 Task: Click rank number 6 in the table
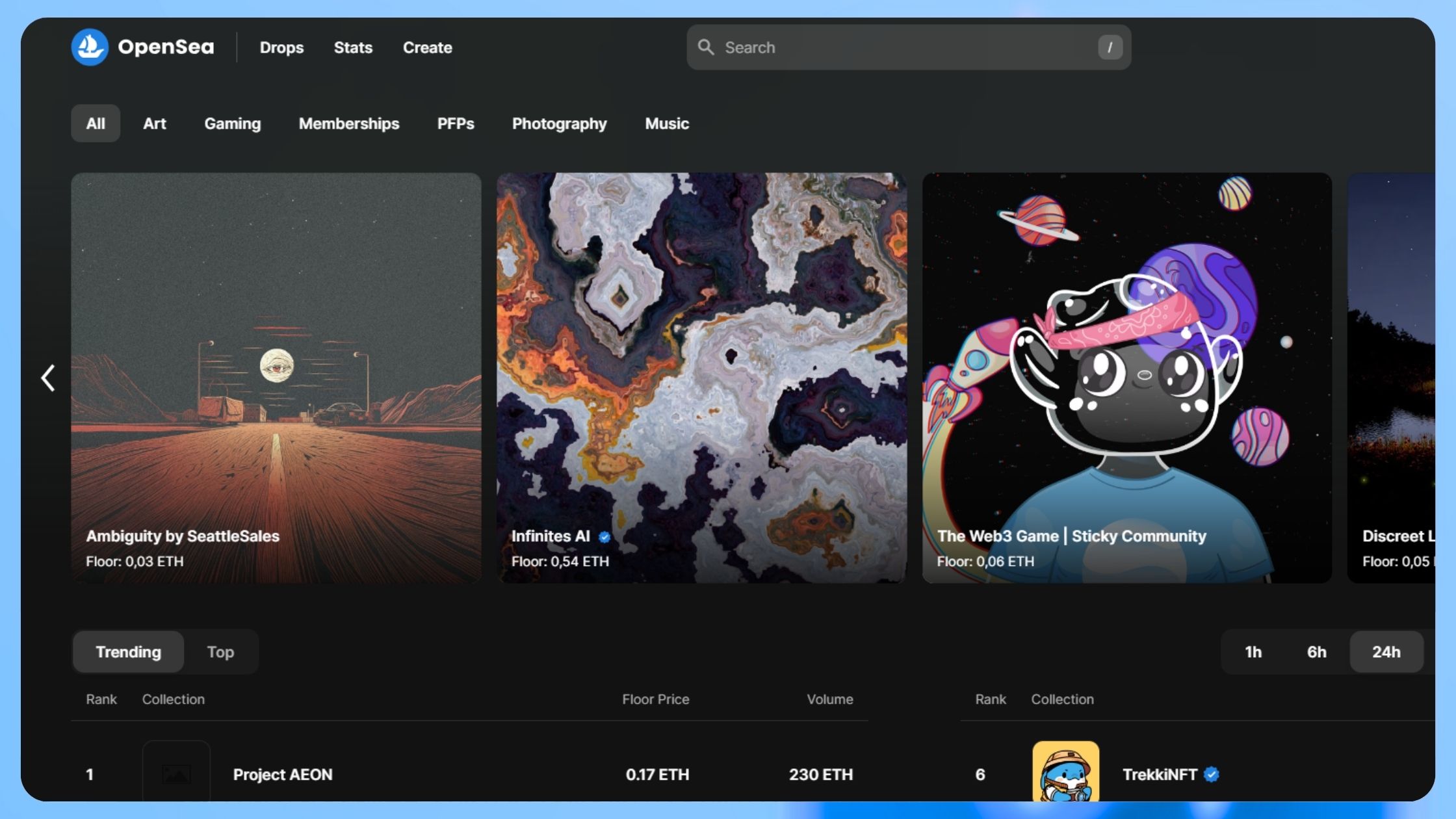(x=980, y=774)
